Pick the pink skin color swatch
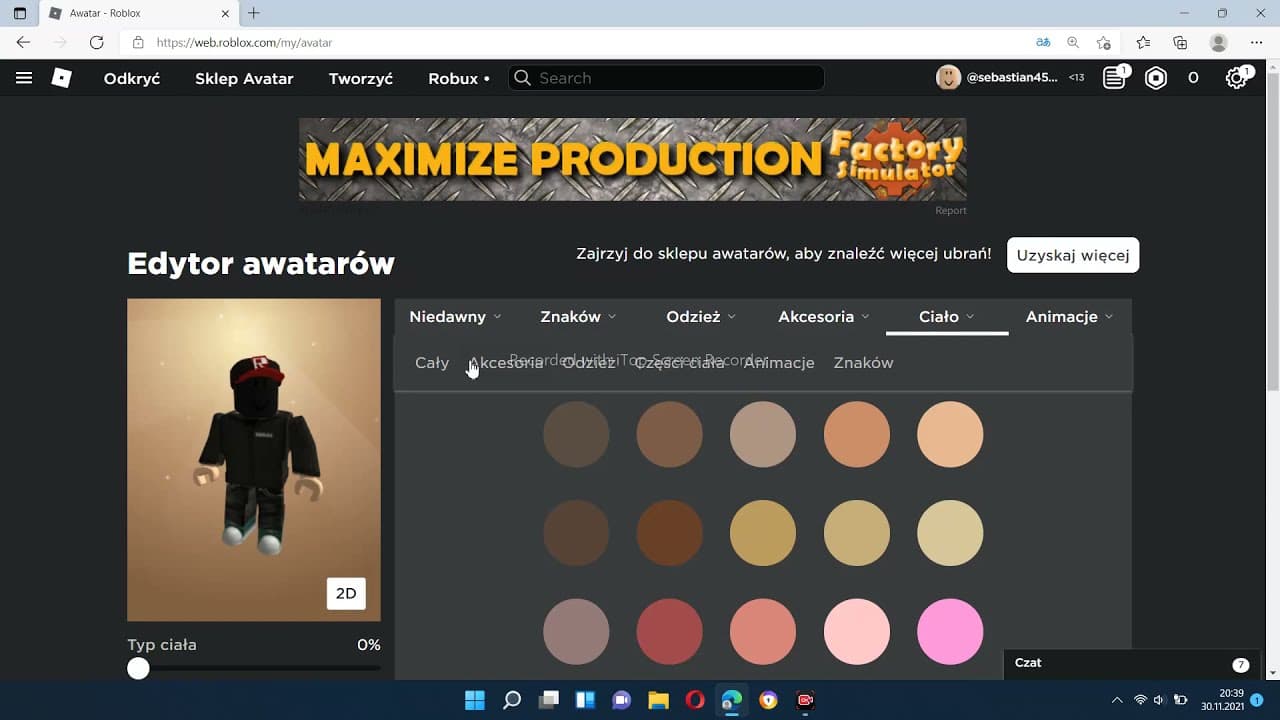This screenshot has width=1280, height=720. click(x=950, y=632)
